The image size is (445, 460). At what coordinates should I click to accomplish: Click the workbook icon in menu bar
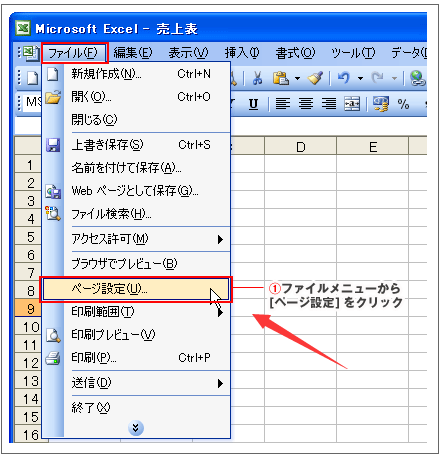(x=32, y=53)
